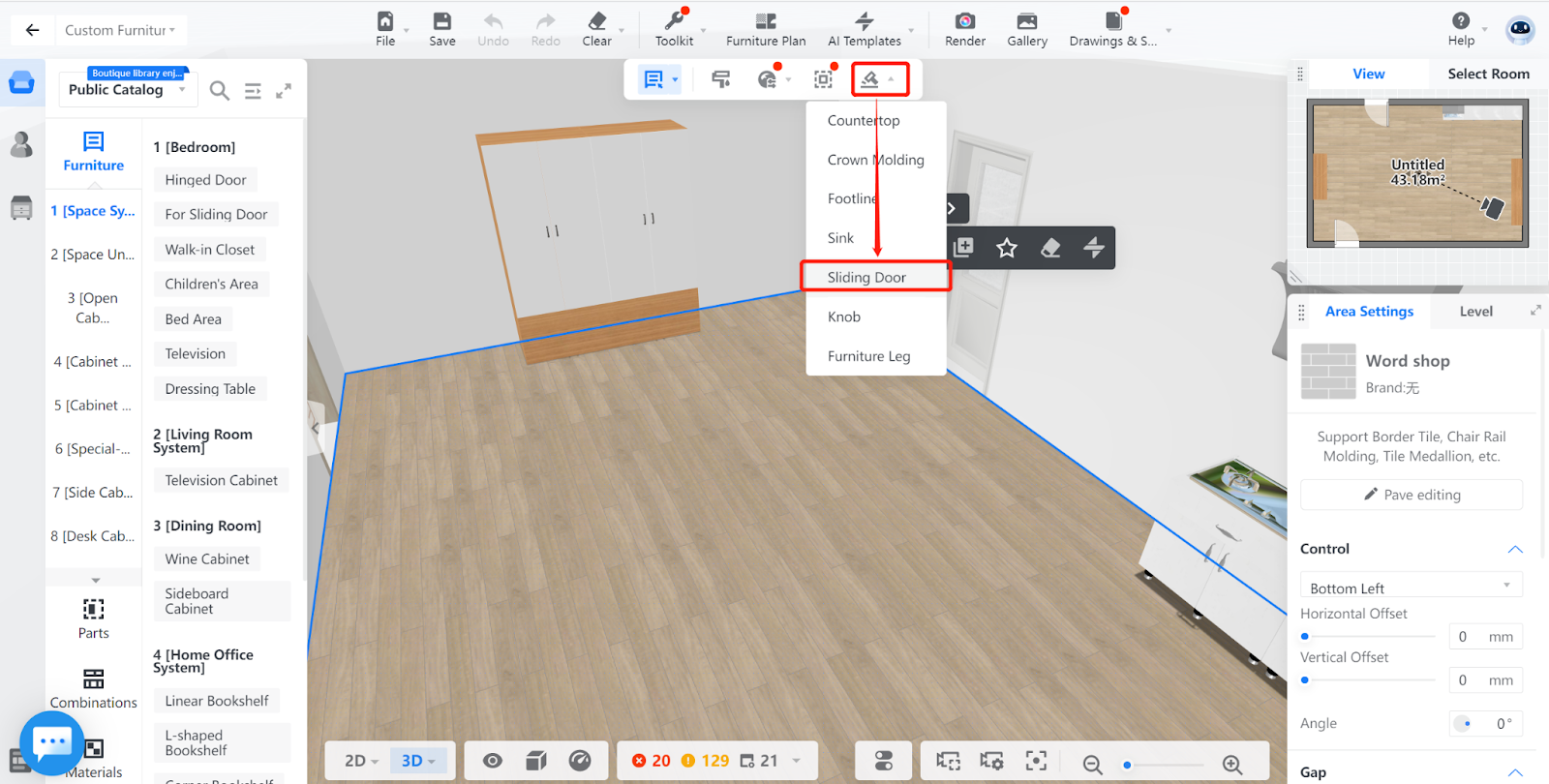1549x784 pixels.
Task: Click the Render camera icon
Action: coord(964,22)
